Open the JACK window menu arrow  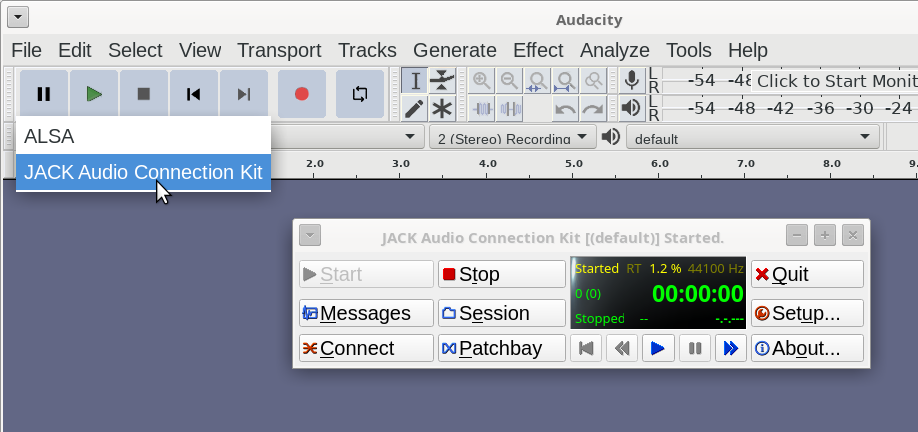310,235
